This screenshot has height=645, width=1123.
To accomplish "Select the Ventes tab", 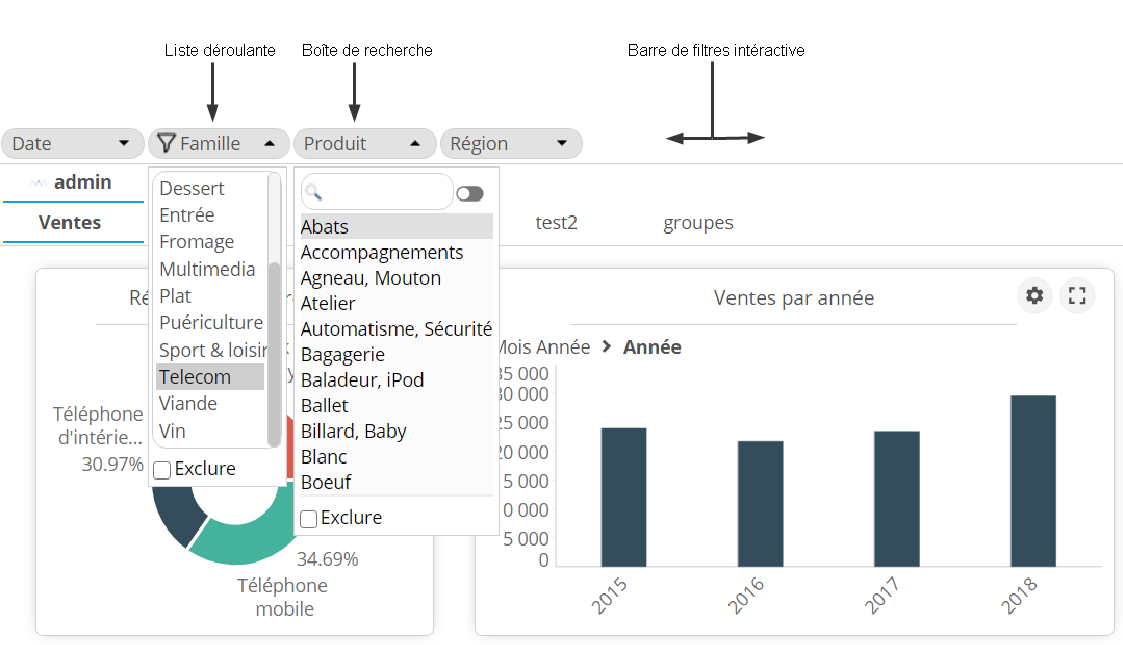I will pos(70,222).
